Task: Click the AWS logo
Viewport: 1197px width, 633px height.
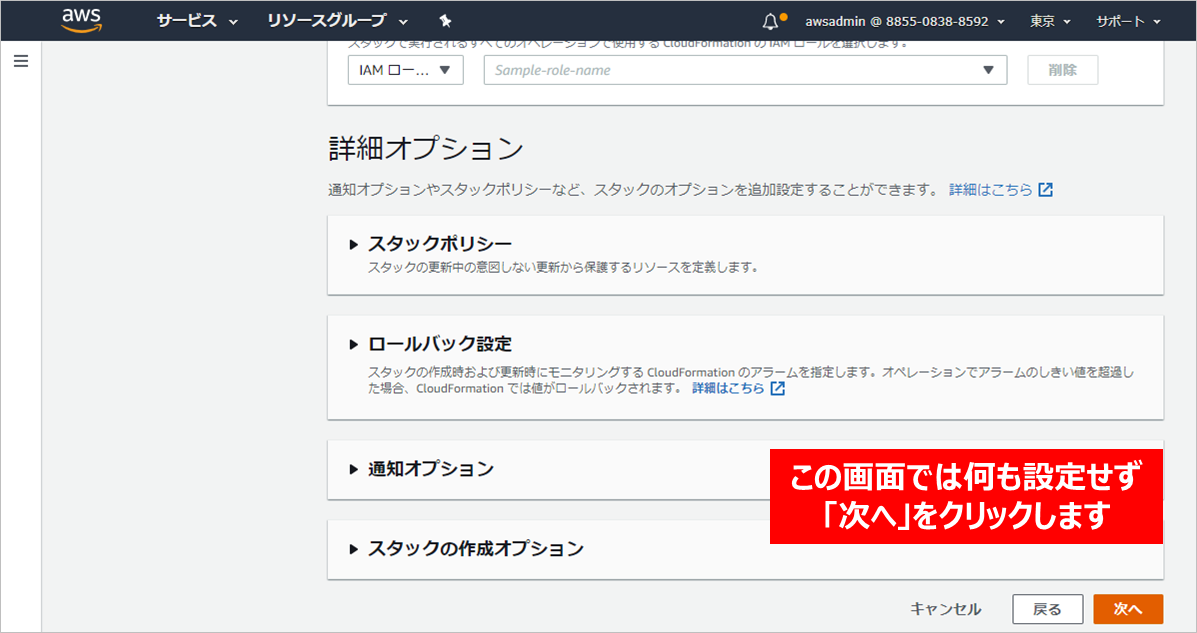Action: tap(82, 20)
